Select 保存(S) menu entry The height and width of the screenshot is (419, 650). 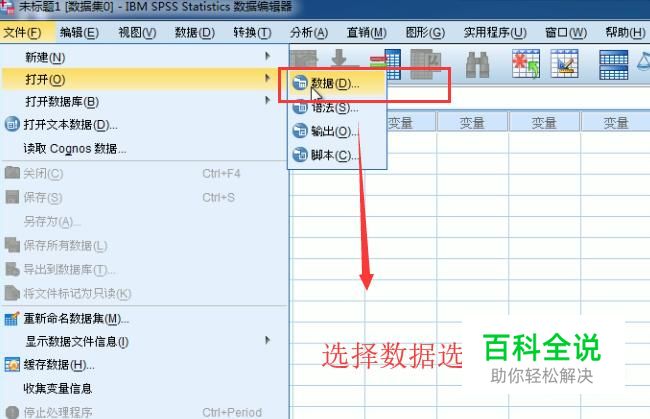[144, 197]
